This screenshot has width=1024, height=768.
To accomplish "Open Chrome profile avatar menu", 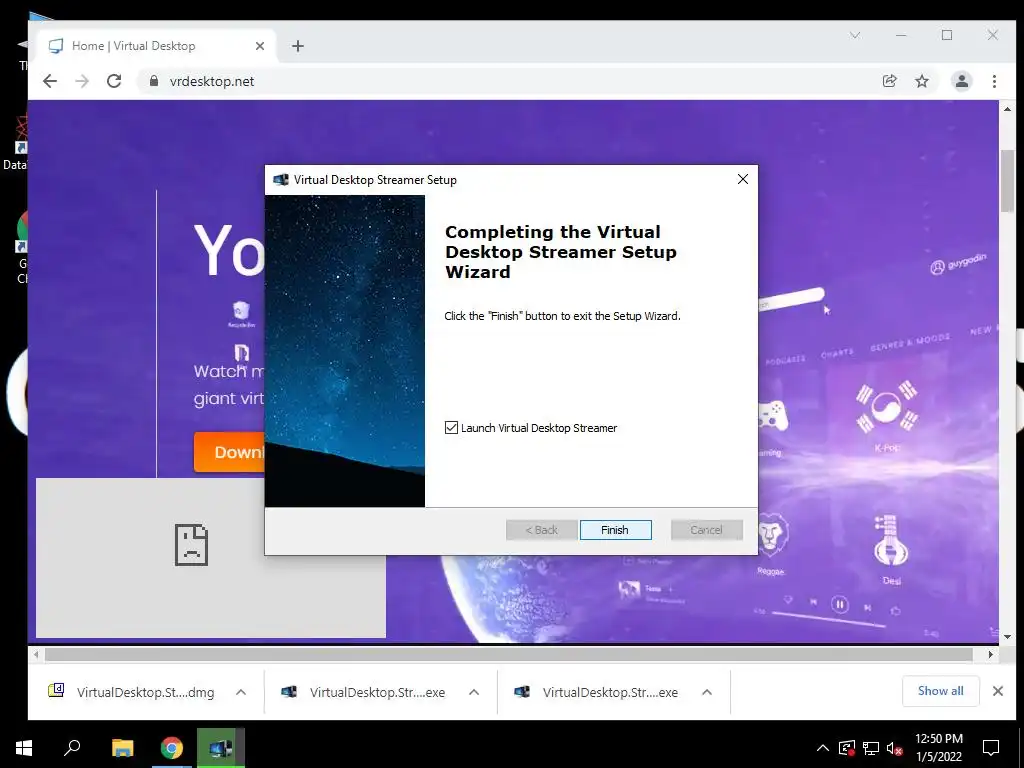I will pos(961,81).
